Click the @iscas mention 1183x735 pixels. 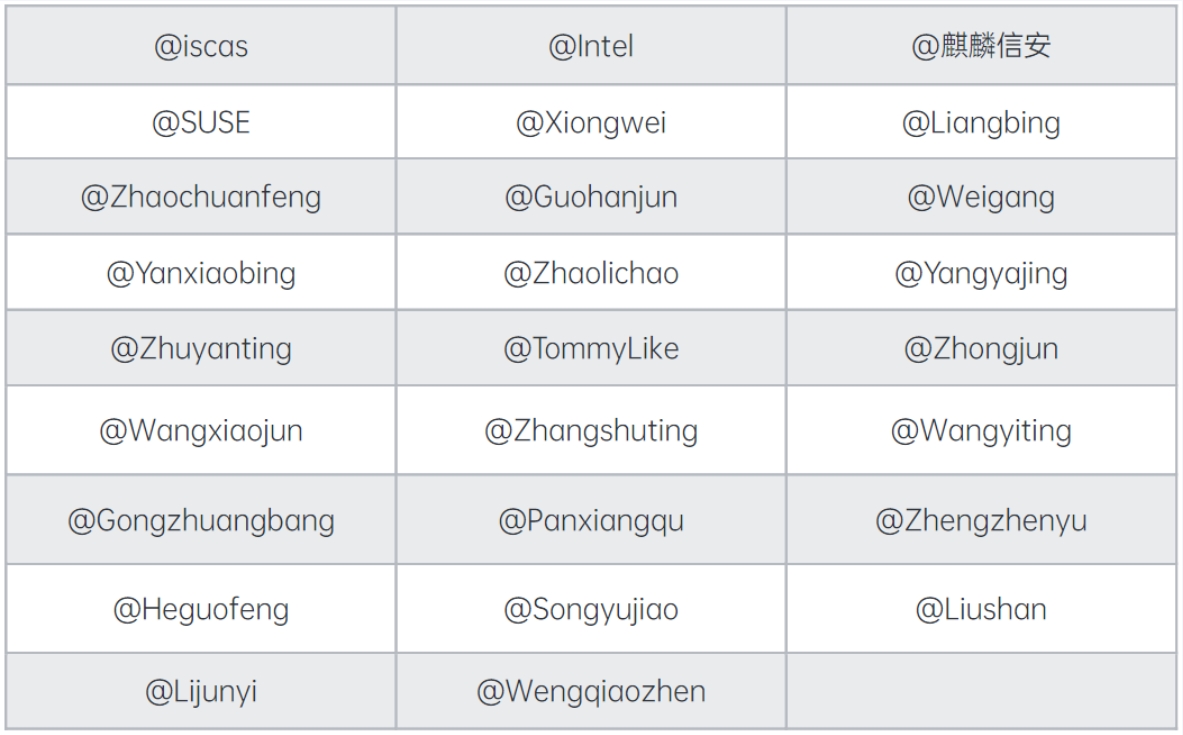point(201,47)
